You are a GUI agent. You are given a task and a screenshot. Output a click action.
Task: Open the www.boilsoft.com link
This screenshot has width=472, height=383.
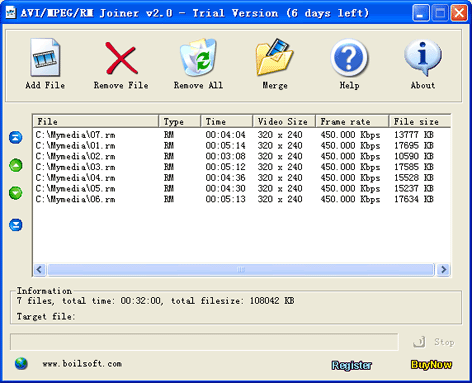pos(82,364)
